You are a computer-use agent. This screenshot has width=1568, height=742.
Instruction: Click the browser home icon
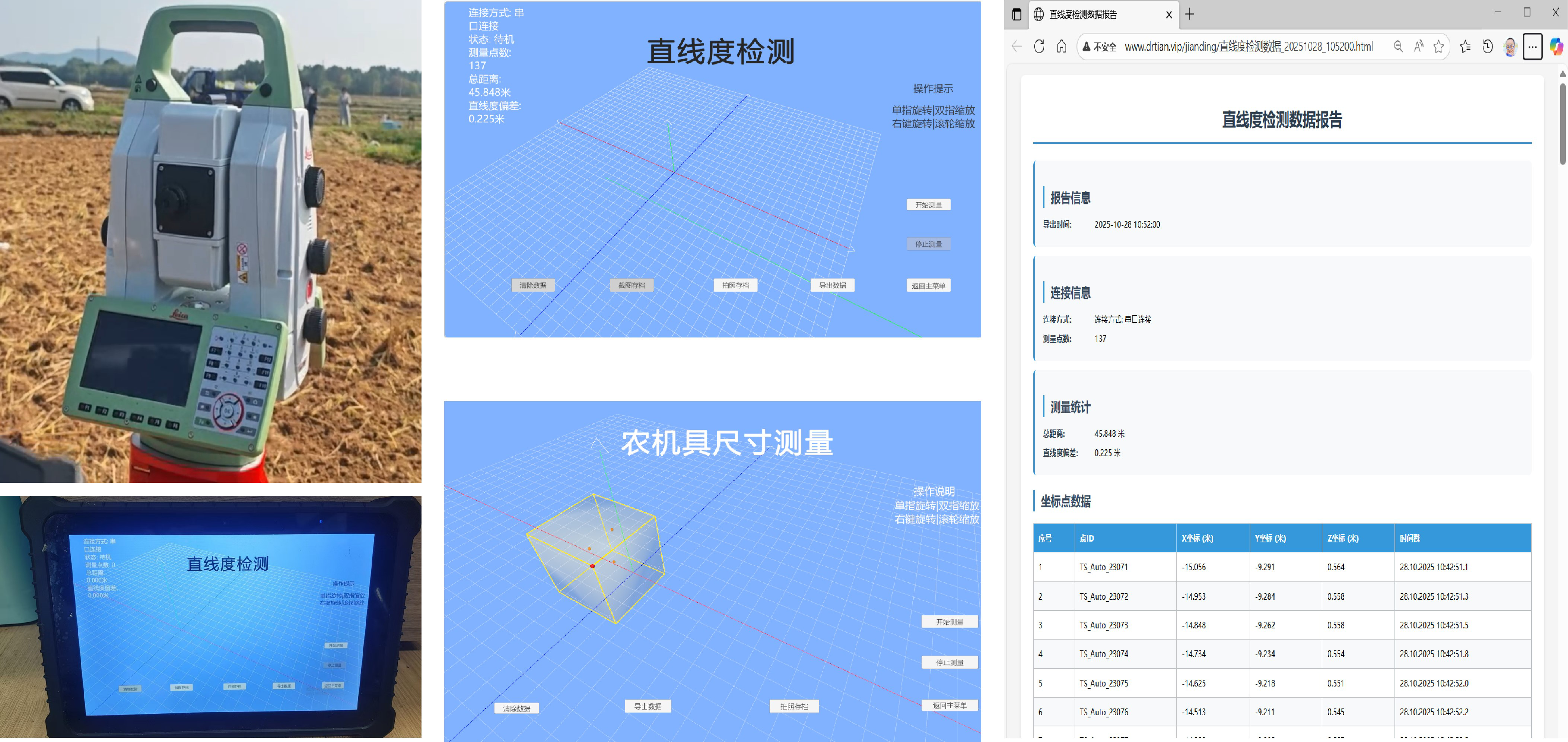pos(1061,46)
